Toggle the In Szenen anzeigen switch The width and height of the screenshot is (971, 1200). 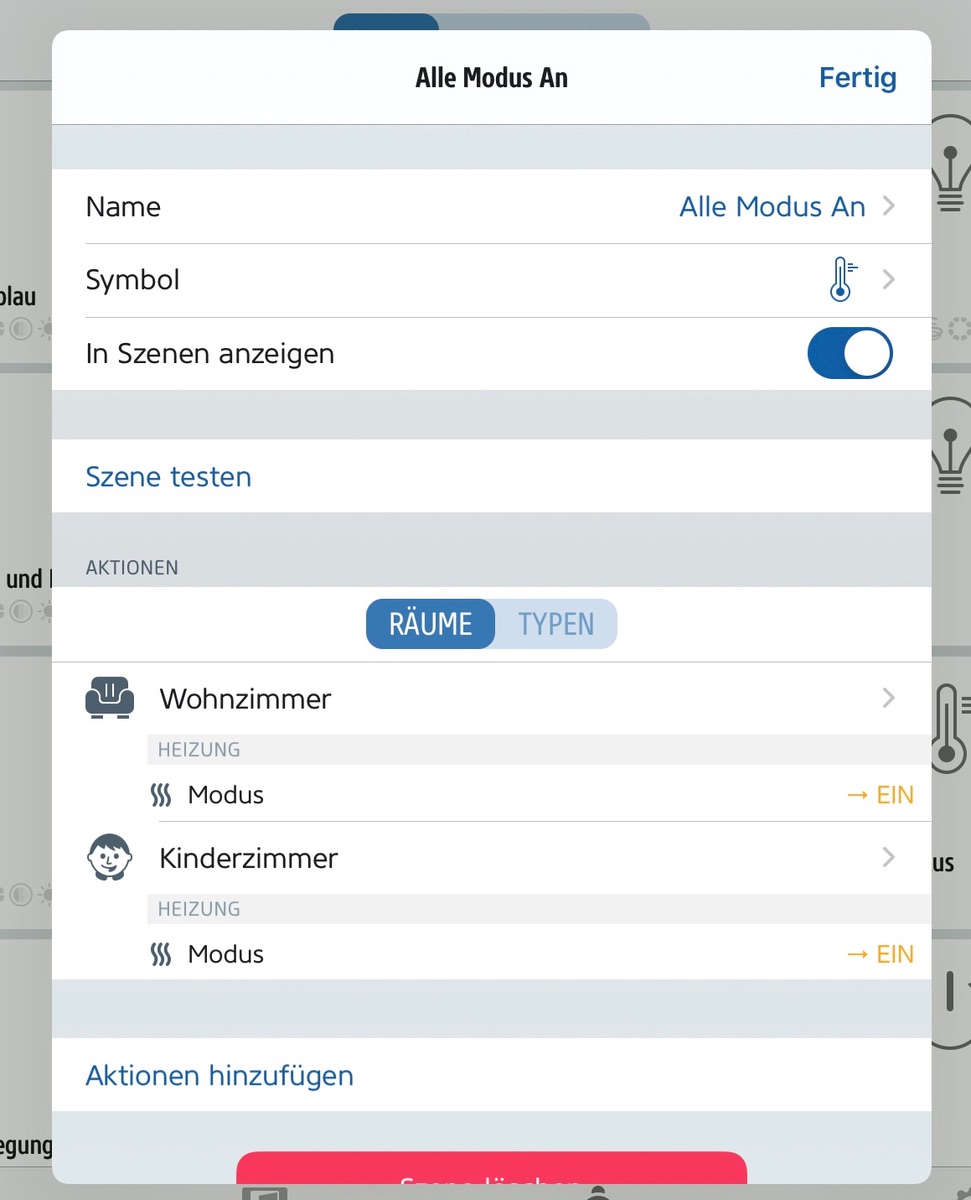point(849,354)
